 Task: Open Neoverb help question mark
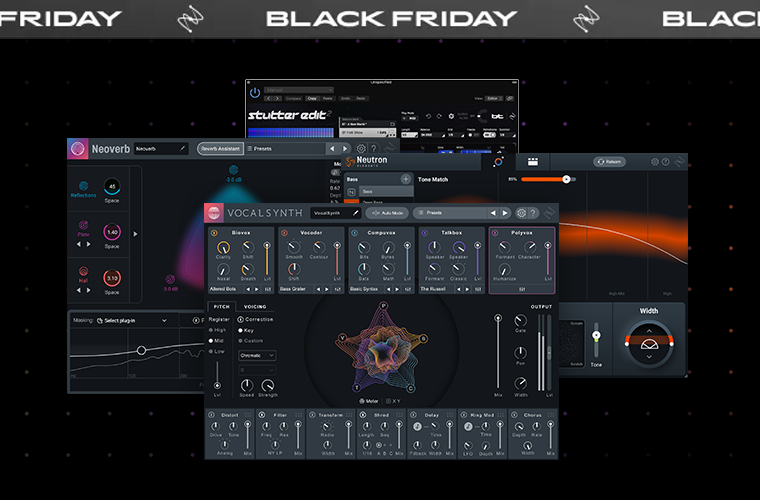point(373,148)
